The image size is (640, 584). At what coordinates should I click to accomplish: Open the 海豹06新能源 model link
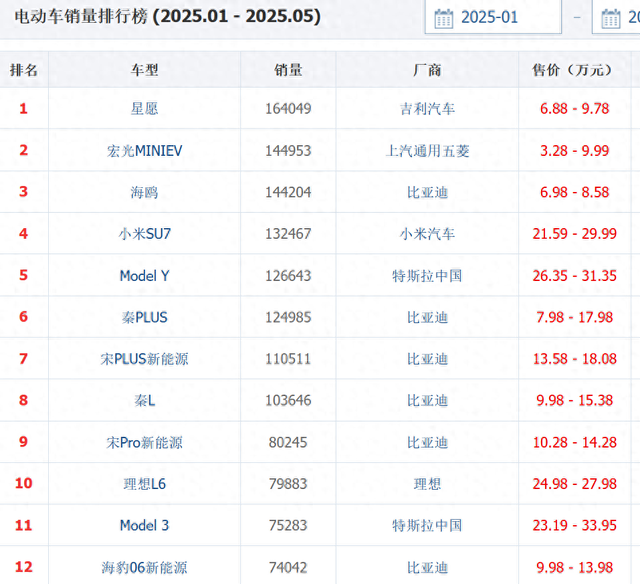144,568
